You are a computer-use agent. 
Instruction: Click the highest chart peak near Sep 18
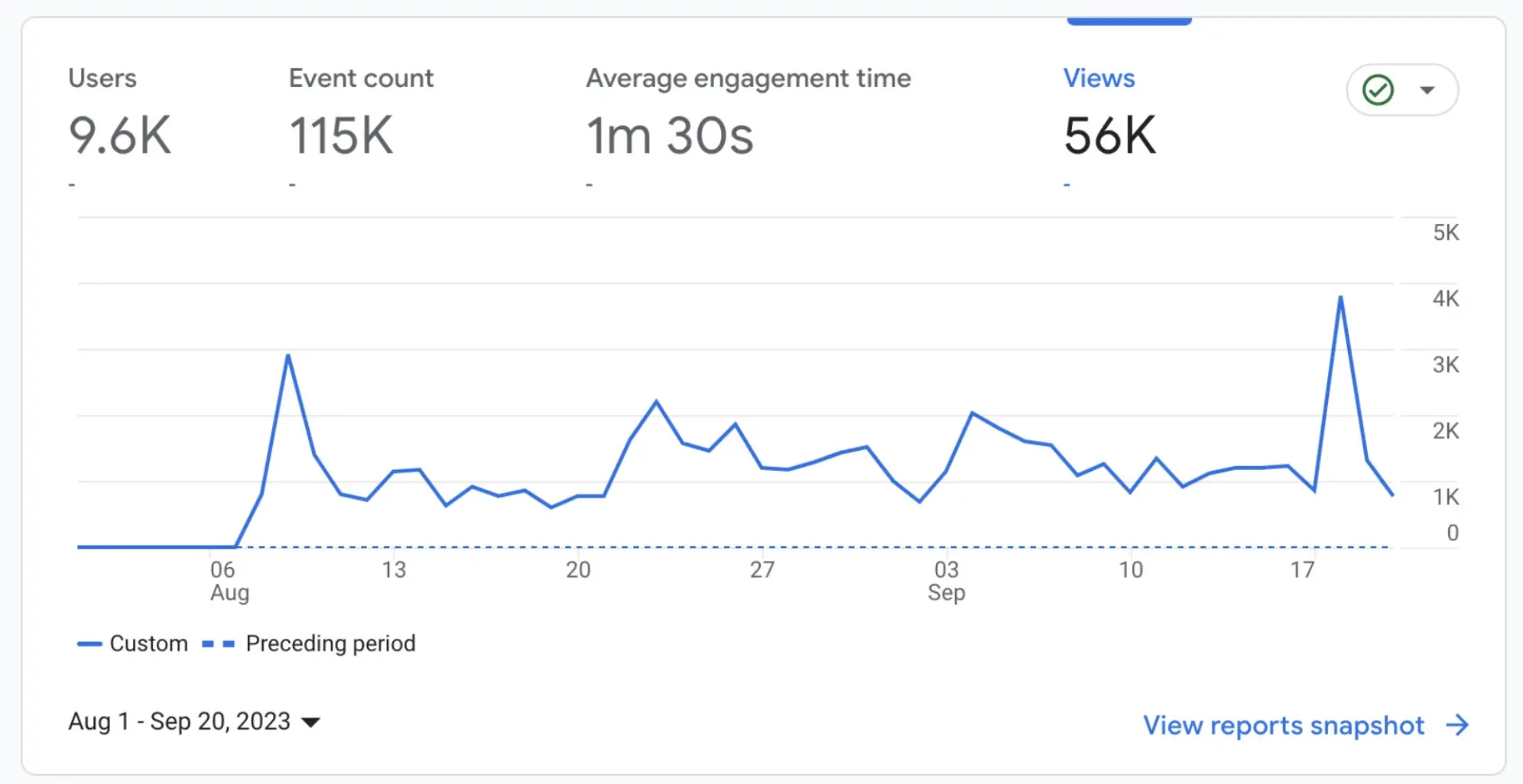(x=1340, y=297)
